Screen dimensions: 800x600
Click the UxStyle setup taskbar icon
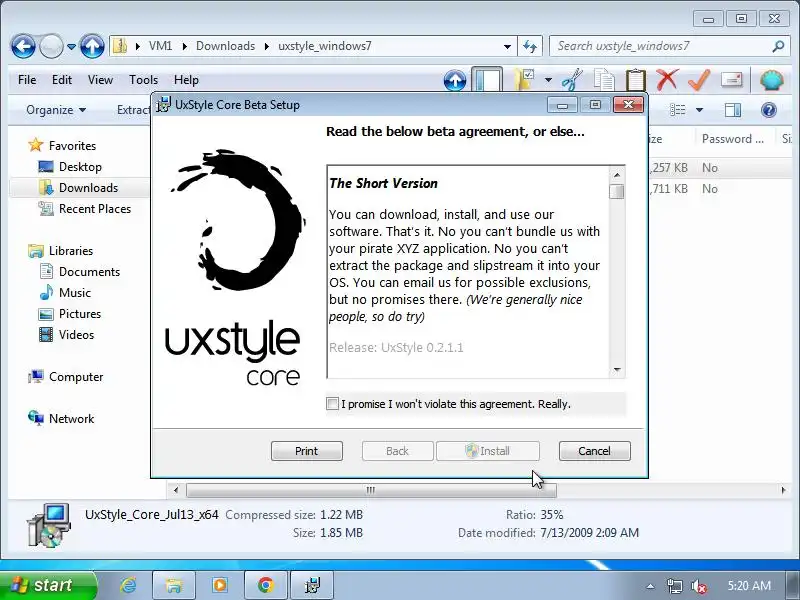pos(312,585)
